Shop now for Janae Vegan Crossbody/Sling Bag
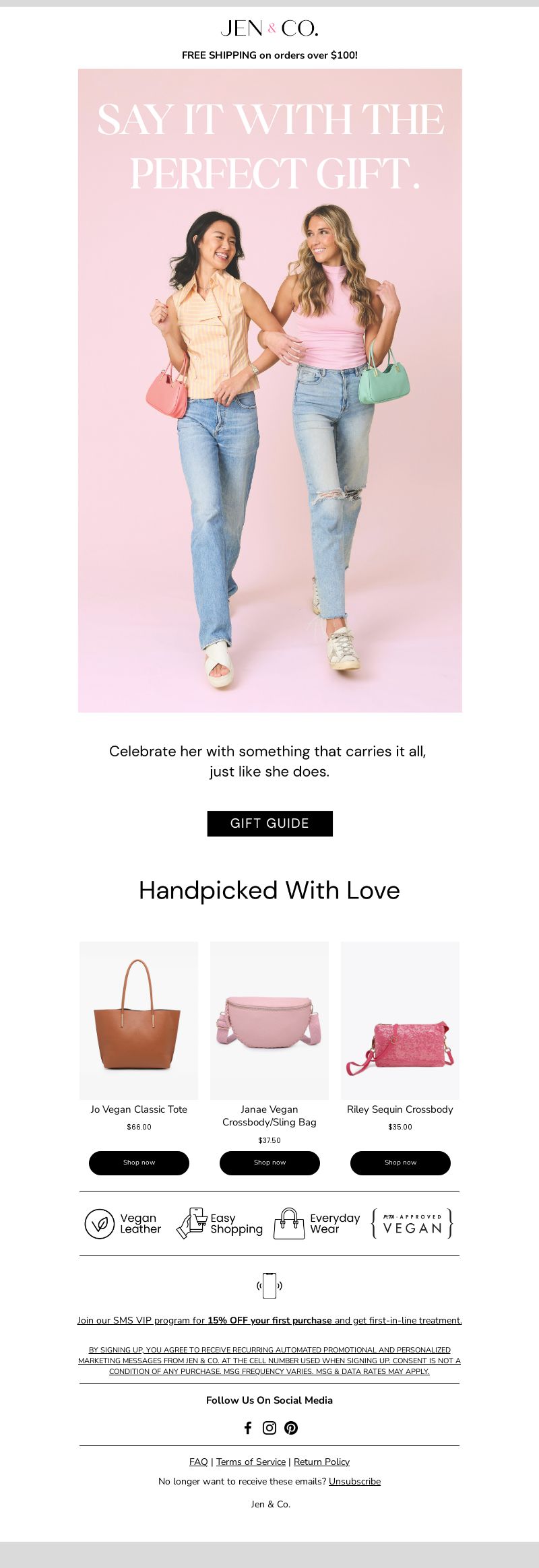This screenshot has width=539, height=1568. (269, 1163)
